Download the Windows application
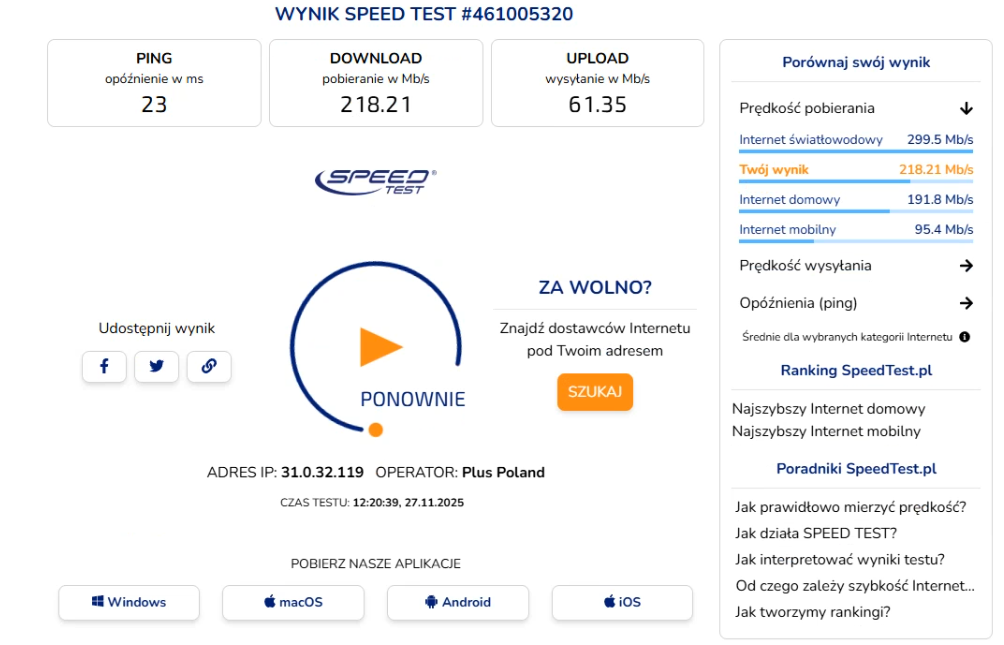Screen dimensions: 1004x645 (129, 602)
